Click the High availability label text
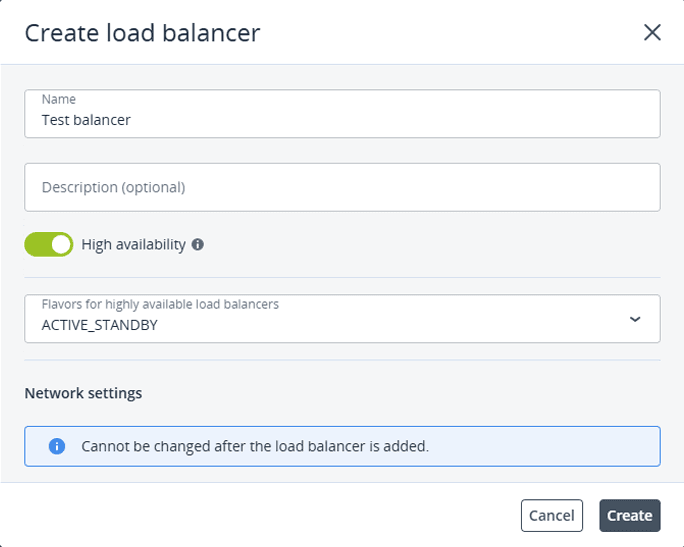684x547 pixels. (134, 244)
